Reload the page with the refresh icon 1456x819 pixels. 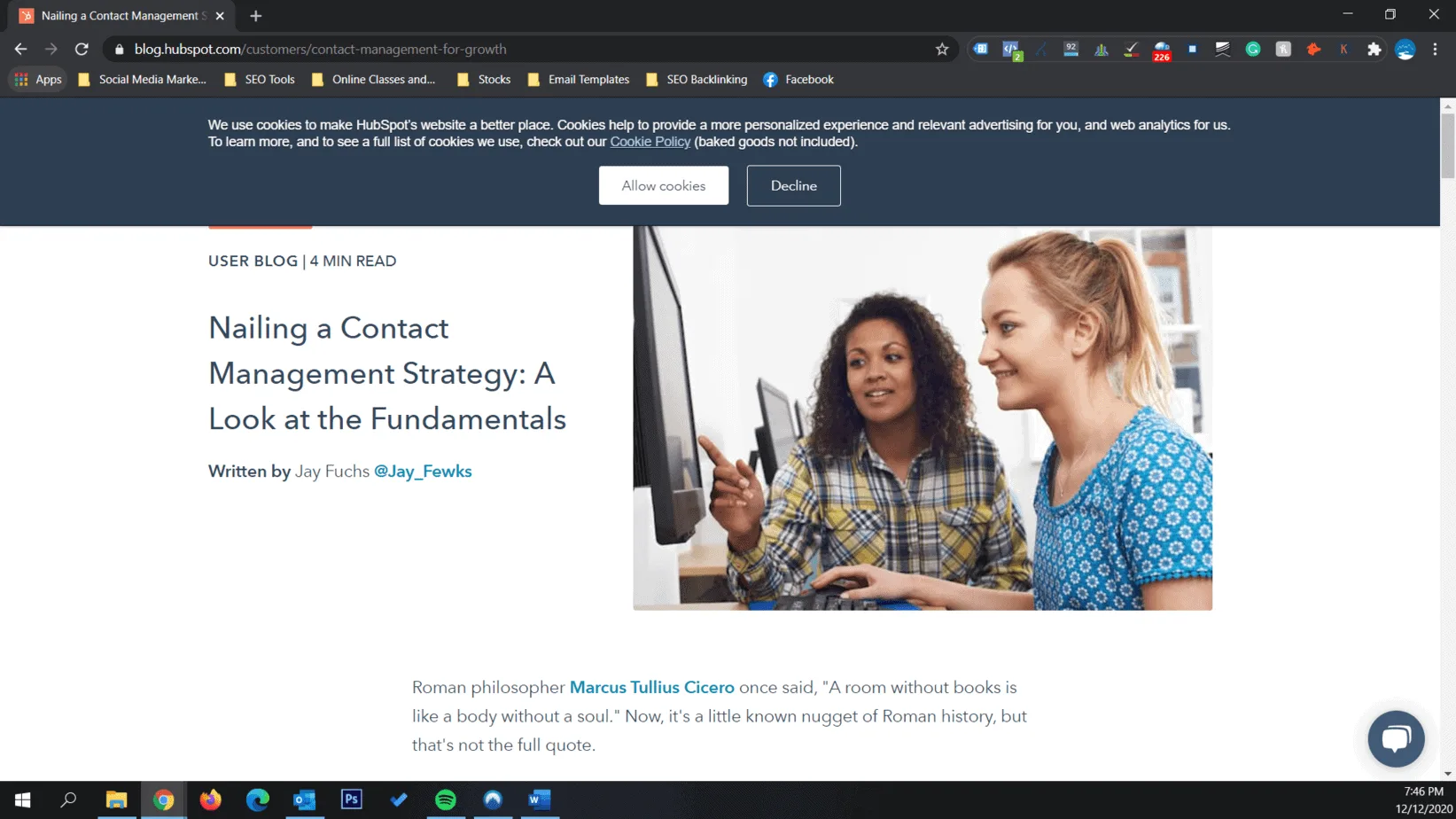coord(82,50)
